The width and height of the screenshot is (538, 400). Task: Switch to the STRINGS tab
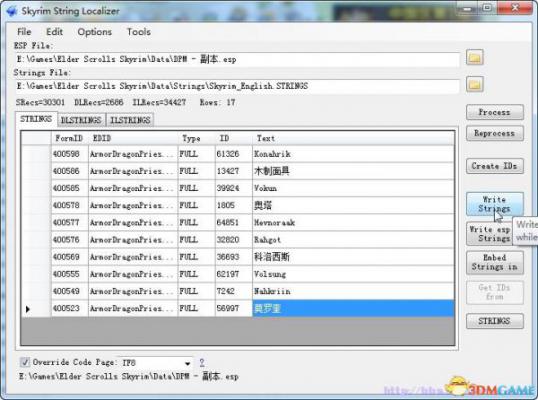click(x=36, y=119)
